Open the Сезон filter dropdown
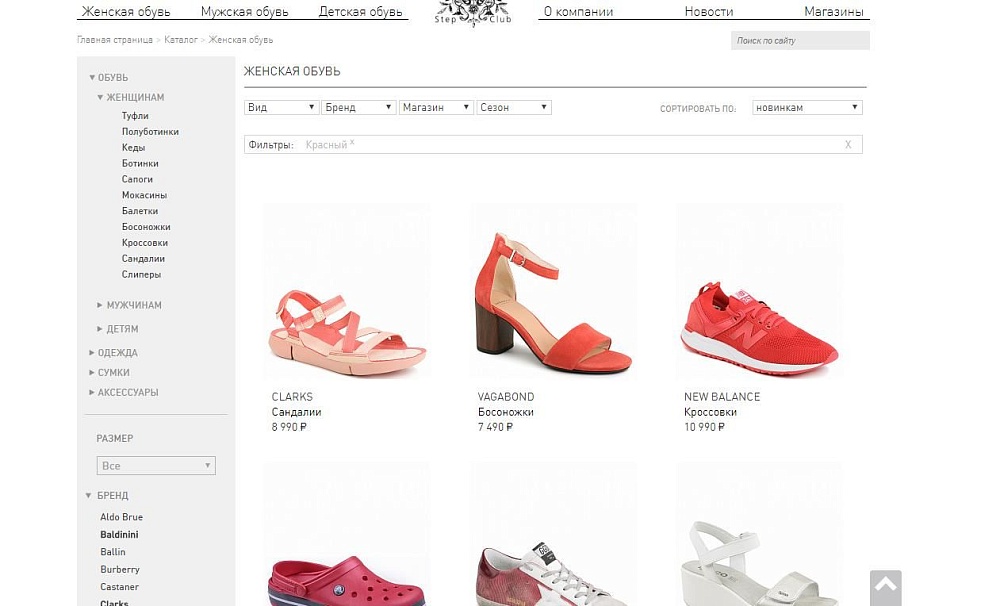The image size is (1000, 606). coord(513,107)
